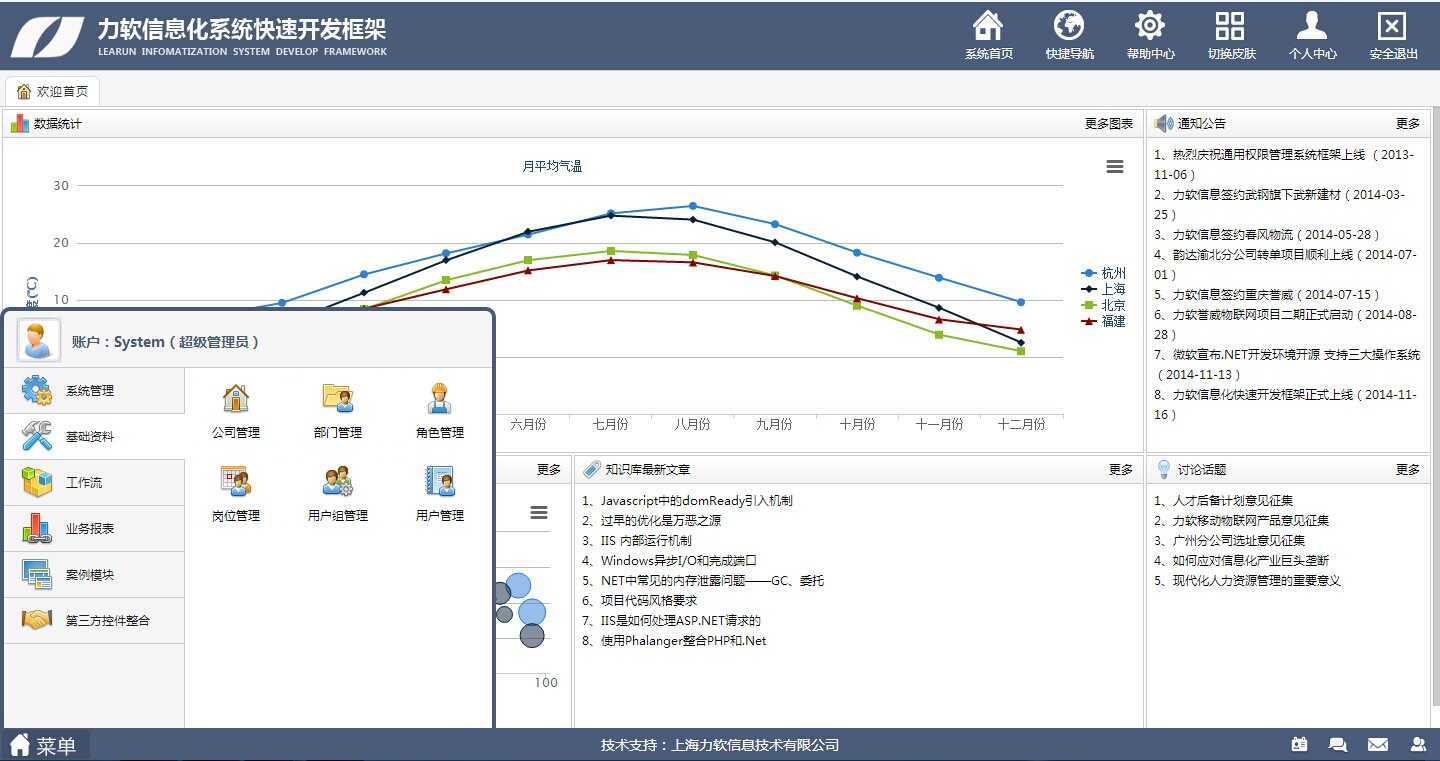Open notice 热烈庆祝通用权限管理系统框架上线
This screenshot has height=761, width=1440.
1285,165
